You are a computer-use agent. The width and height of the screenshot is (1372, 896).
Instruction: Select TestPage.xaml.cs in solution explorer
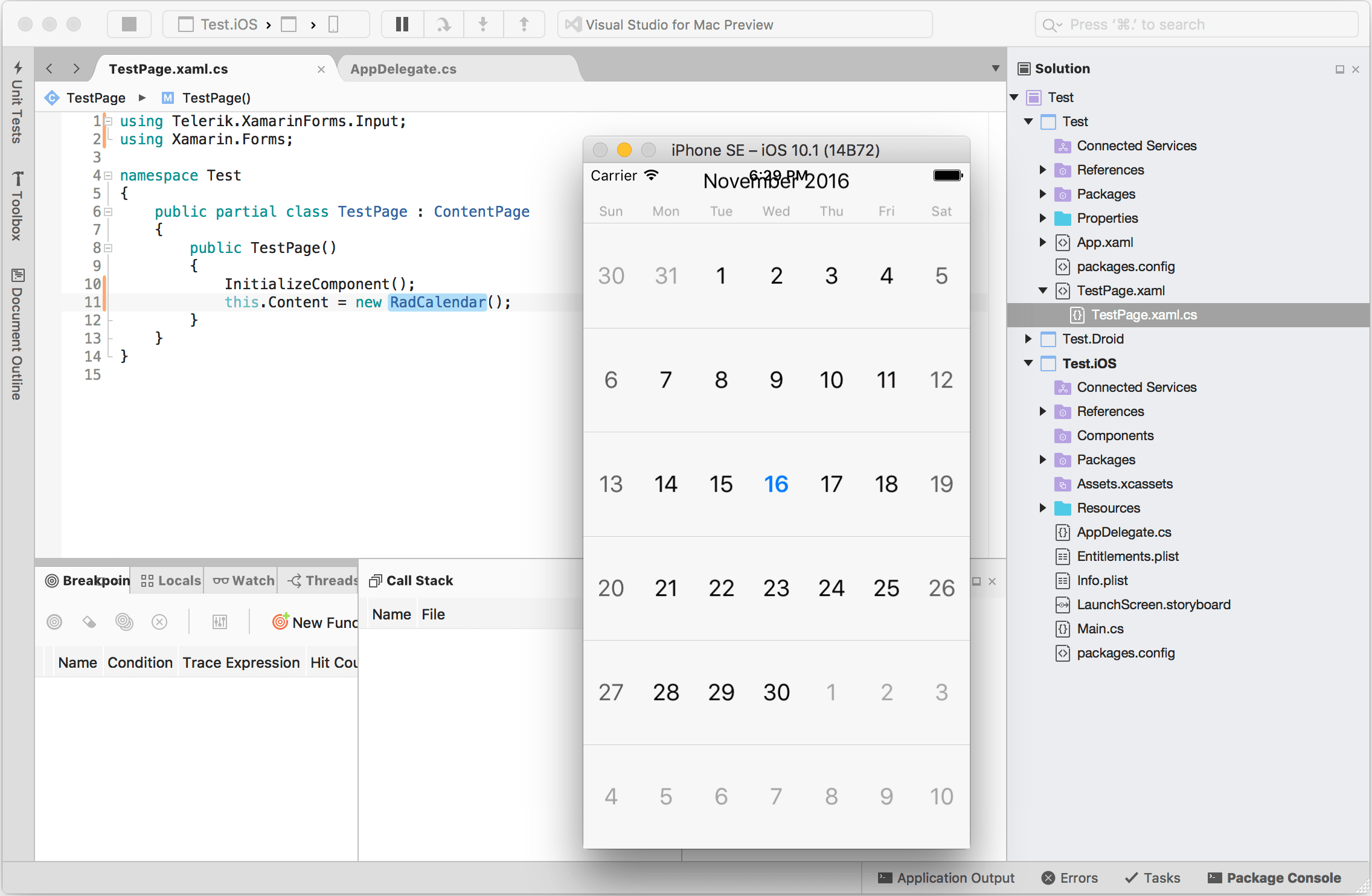tap(1144, 315)
